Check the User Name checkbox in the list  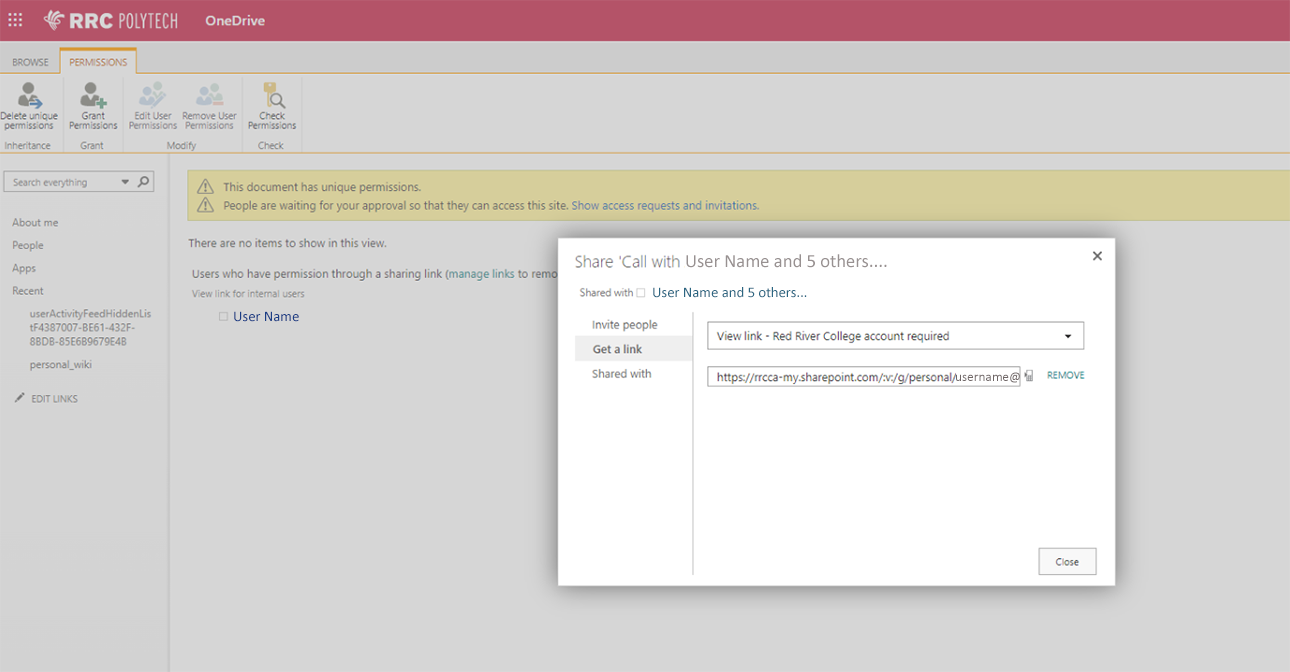pos(222,316)
